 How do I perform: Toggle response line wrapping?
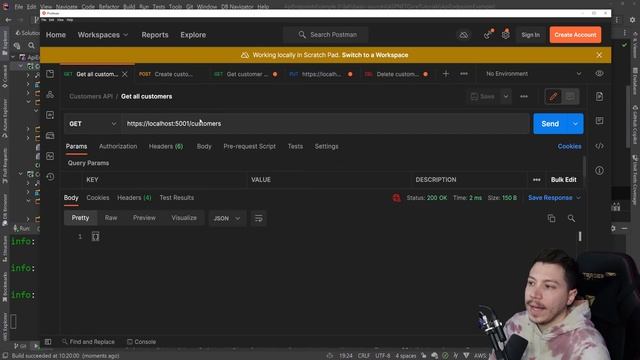(x=258, y=218)
